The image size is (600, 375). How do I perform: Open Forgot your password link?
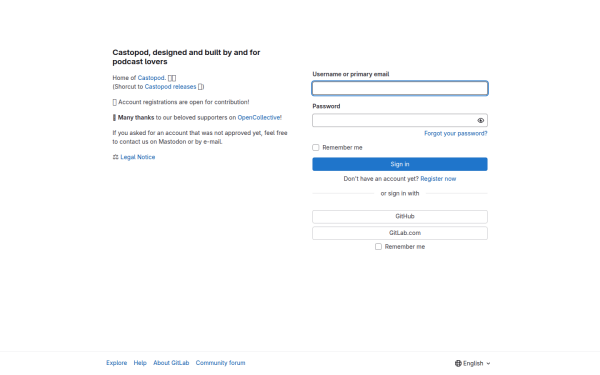[456, 133]
